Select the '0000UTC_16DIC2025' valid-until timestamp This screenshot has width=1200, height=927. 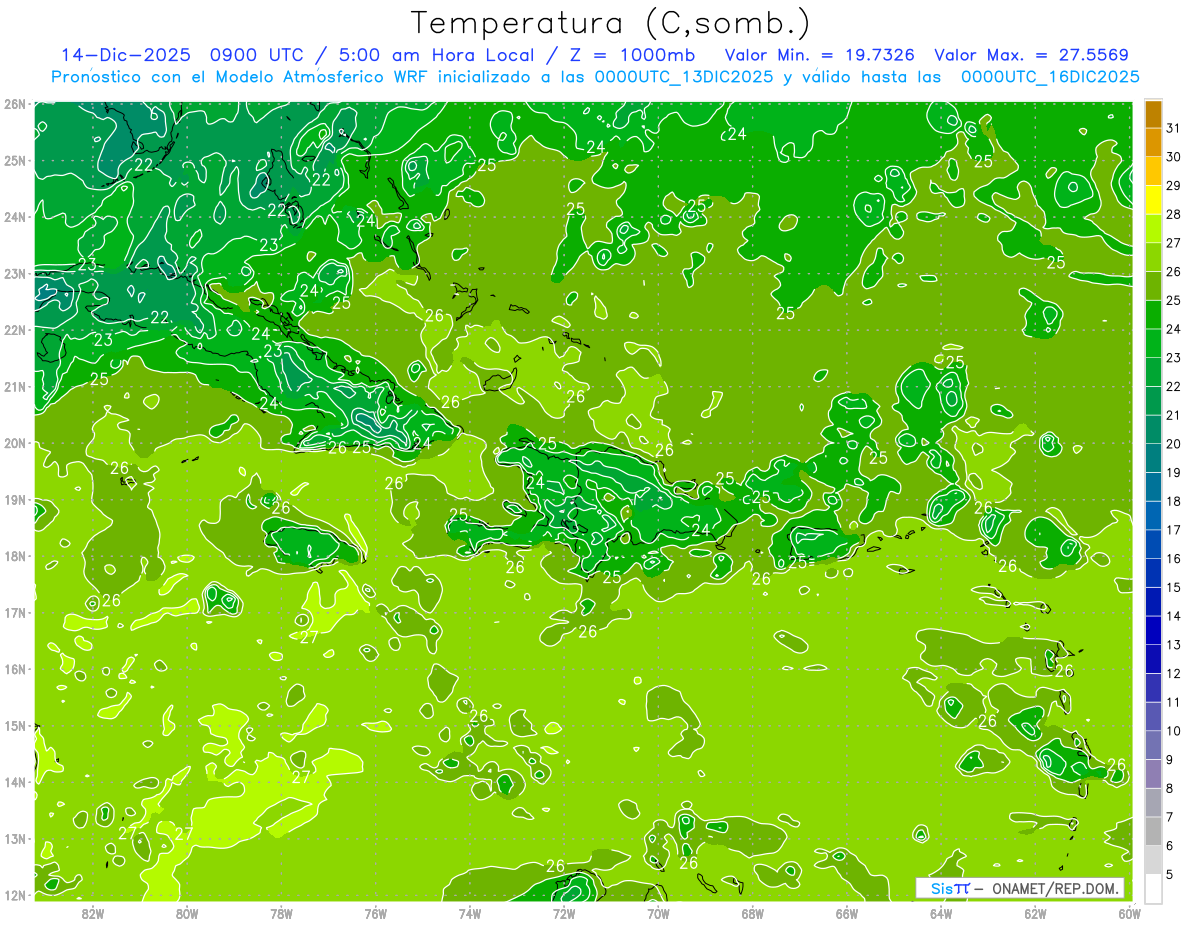[x=1050, y=77]
